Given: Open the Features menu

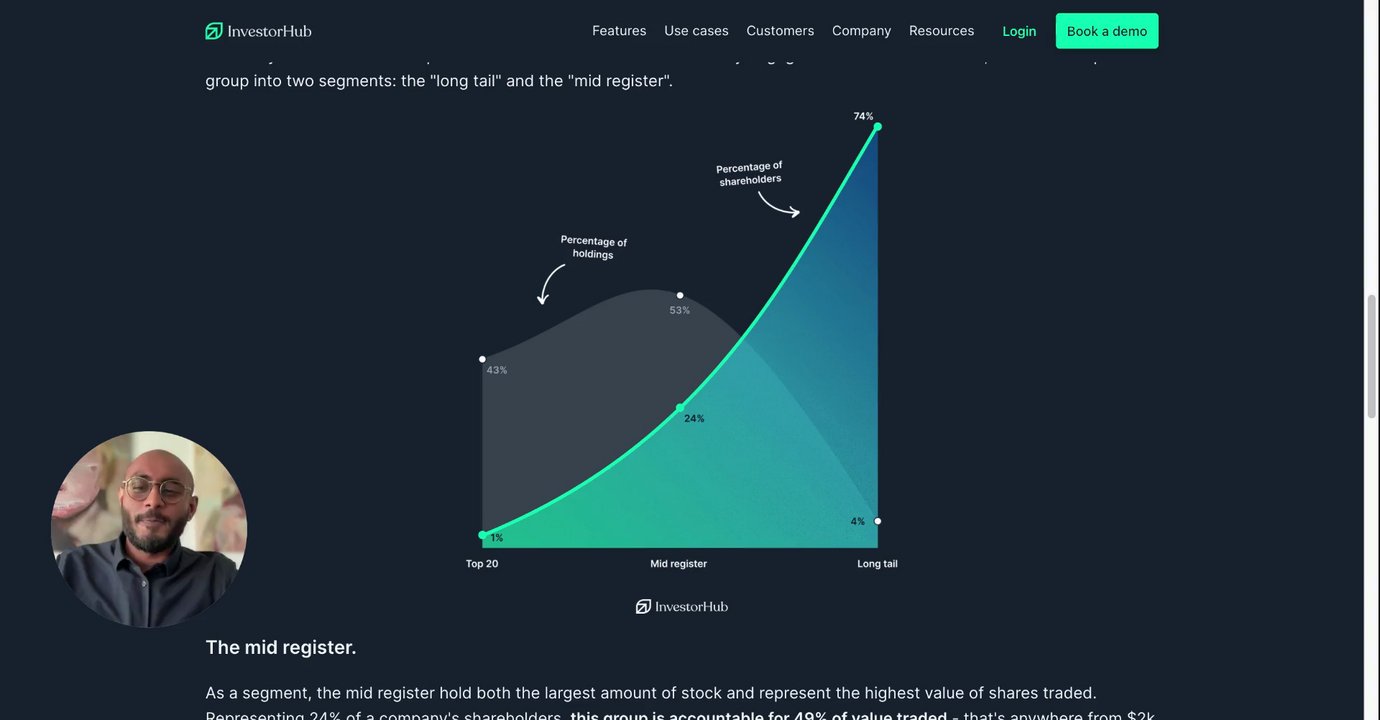Looking at the screenshot, I should [x=619, y=31].
